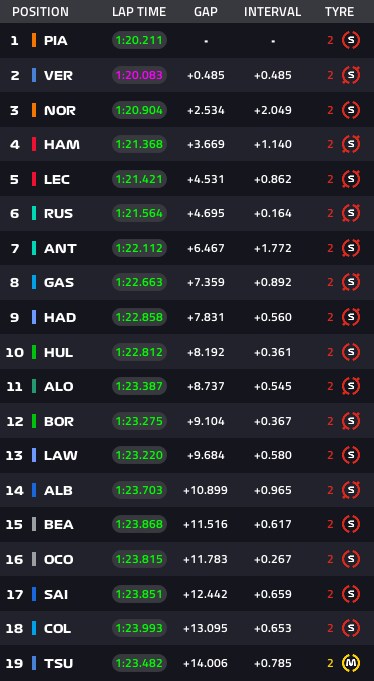
Task: Select the tyre icon in ALO row
Action: click(351, 386)
